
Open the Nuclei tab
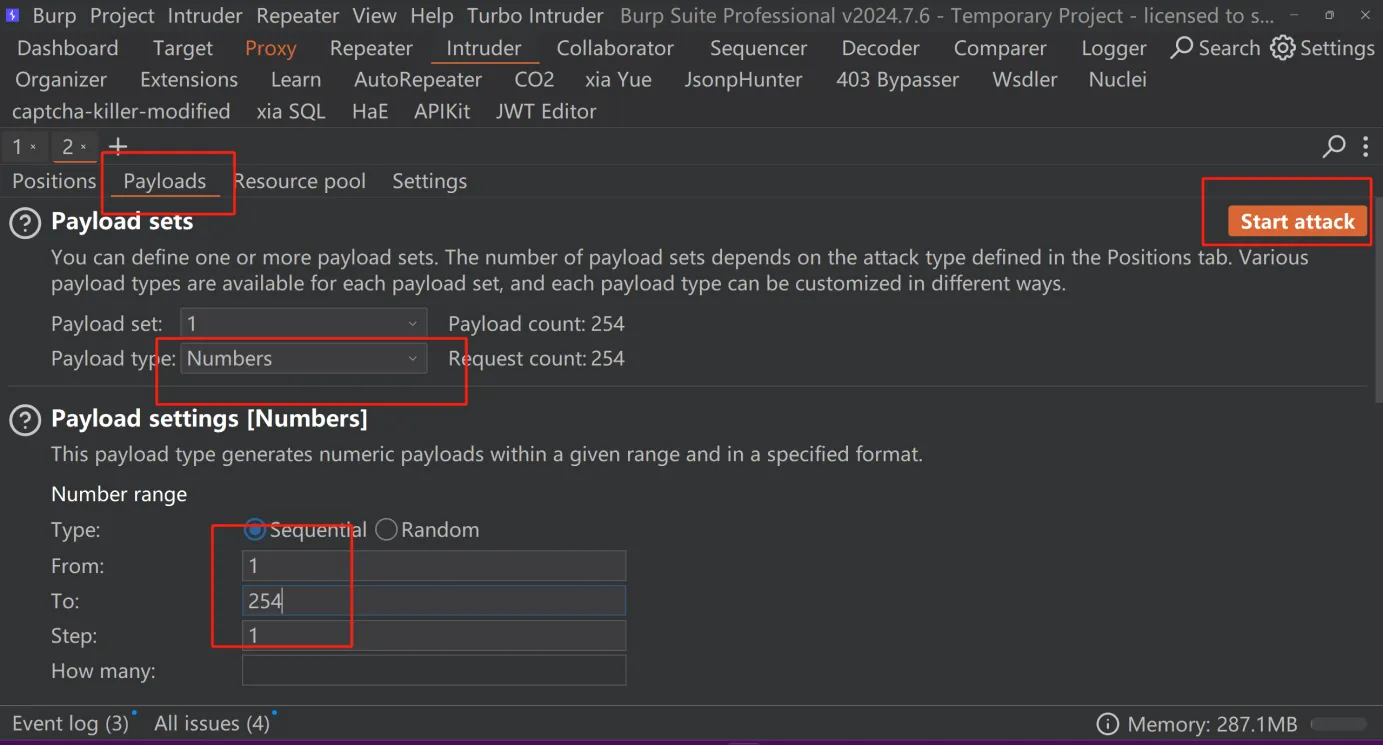[x=1118, y=79]
